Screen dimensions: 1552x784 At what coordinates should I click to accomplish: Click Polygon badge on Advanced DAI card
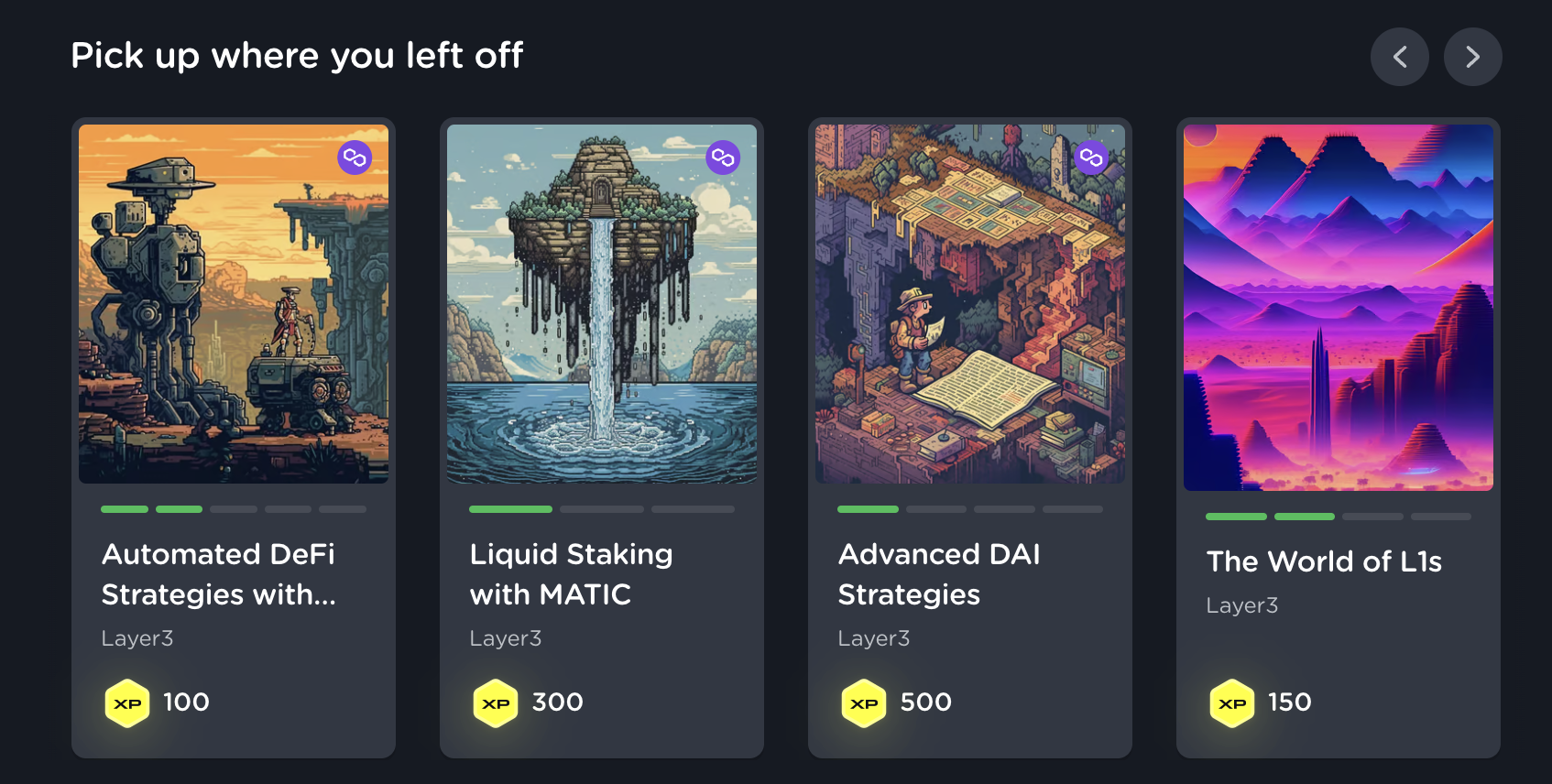(x=1091, y=158)
